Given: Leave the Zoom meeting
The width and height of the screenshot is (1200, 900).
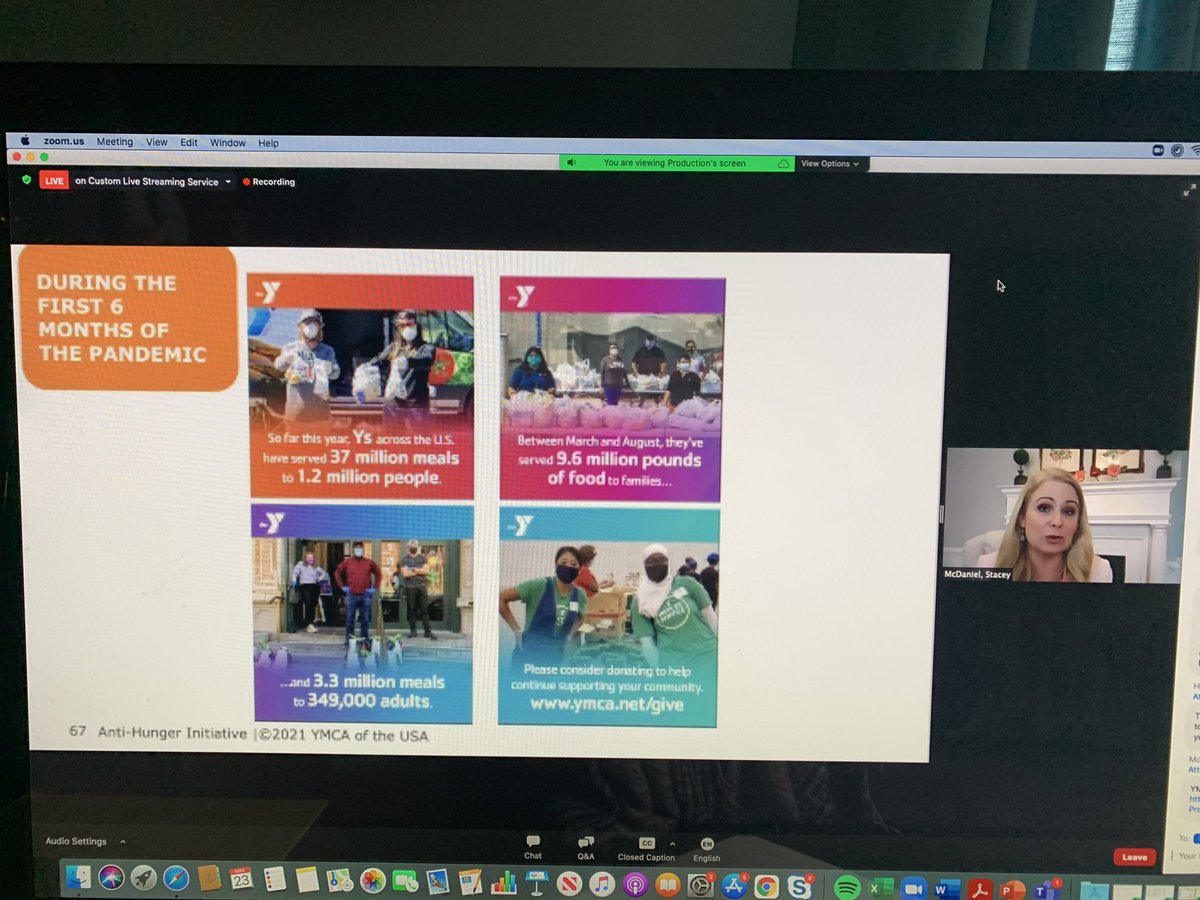Looking at the screenshot, I should pyautogui.click(x=1134, y=857).
